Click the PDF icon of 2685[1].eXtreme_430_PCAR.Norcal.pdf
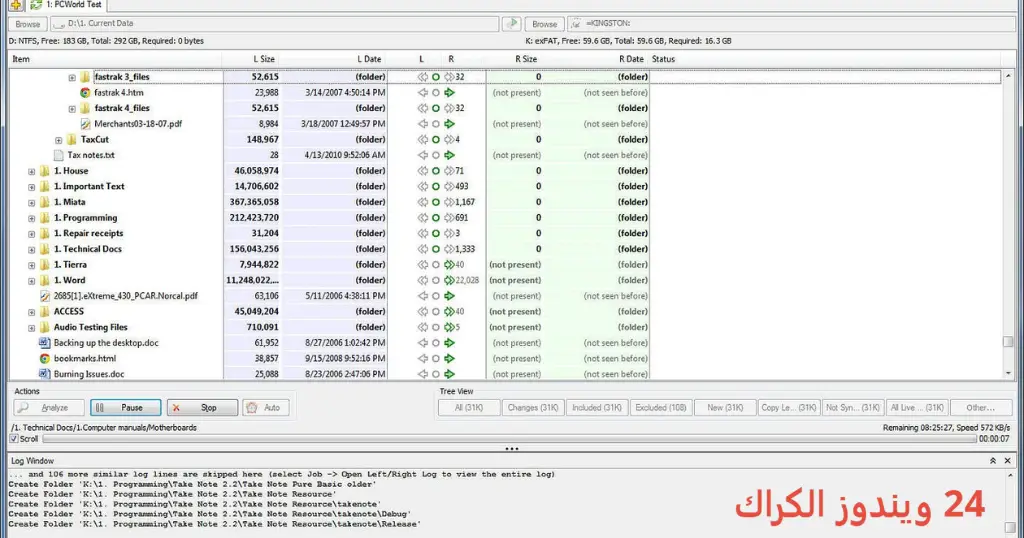This screenshot has width=1024, height=538. click(x=44, y=296)
